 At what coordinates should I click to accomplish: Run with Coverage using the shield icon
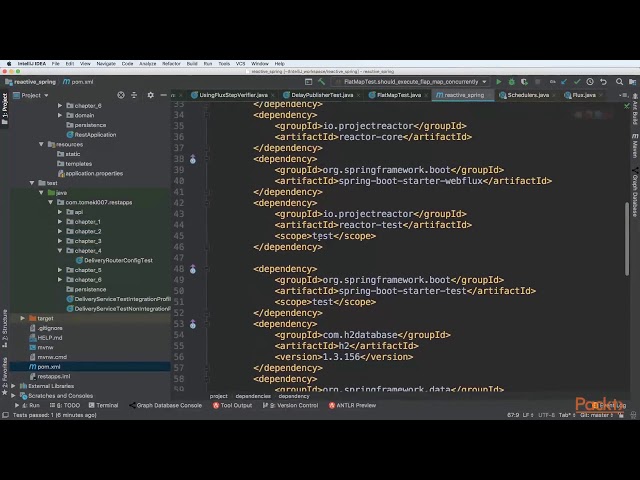click(524, 82)
